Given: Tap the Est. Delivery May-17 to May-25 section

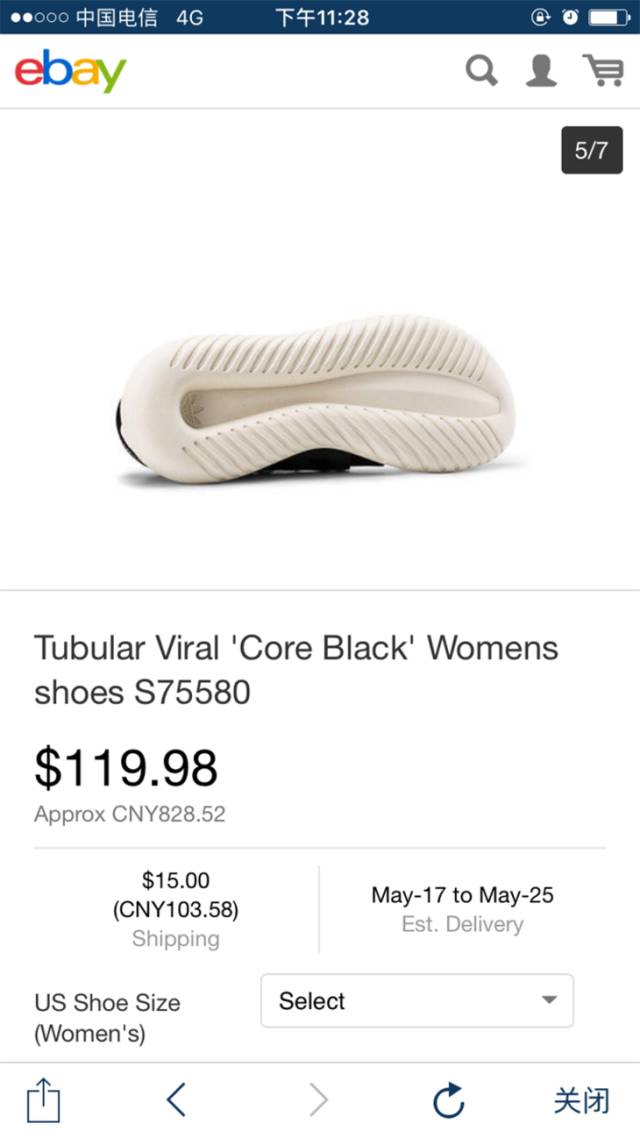Looking at the screenshot, I should tap(462, 909).
